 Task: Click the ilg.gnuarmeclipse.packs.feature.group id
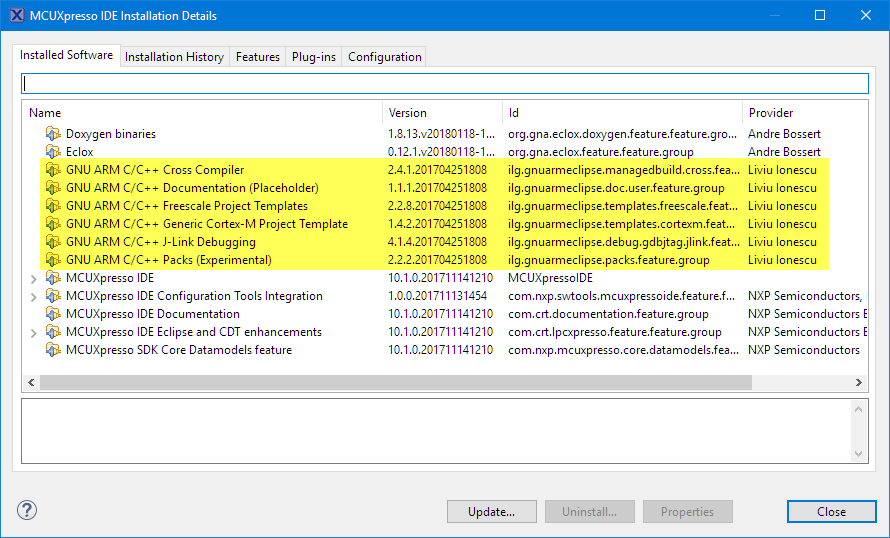[608, 260]
